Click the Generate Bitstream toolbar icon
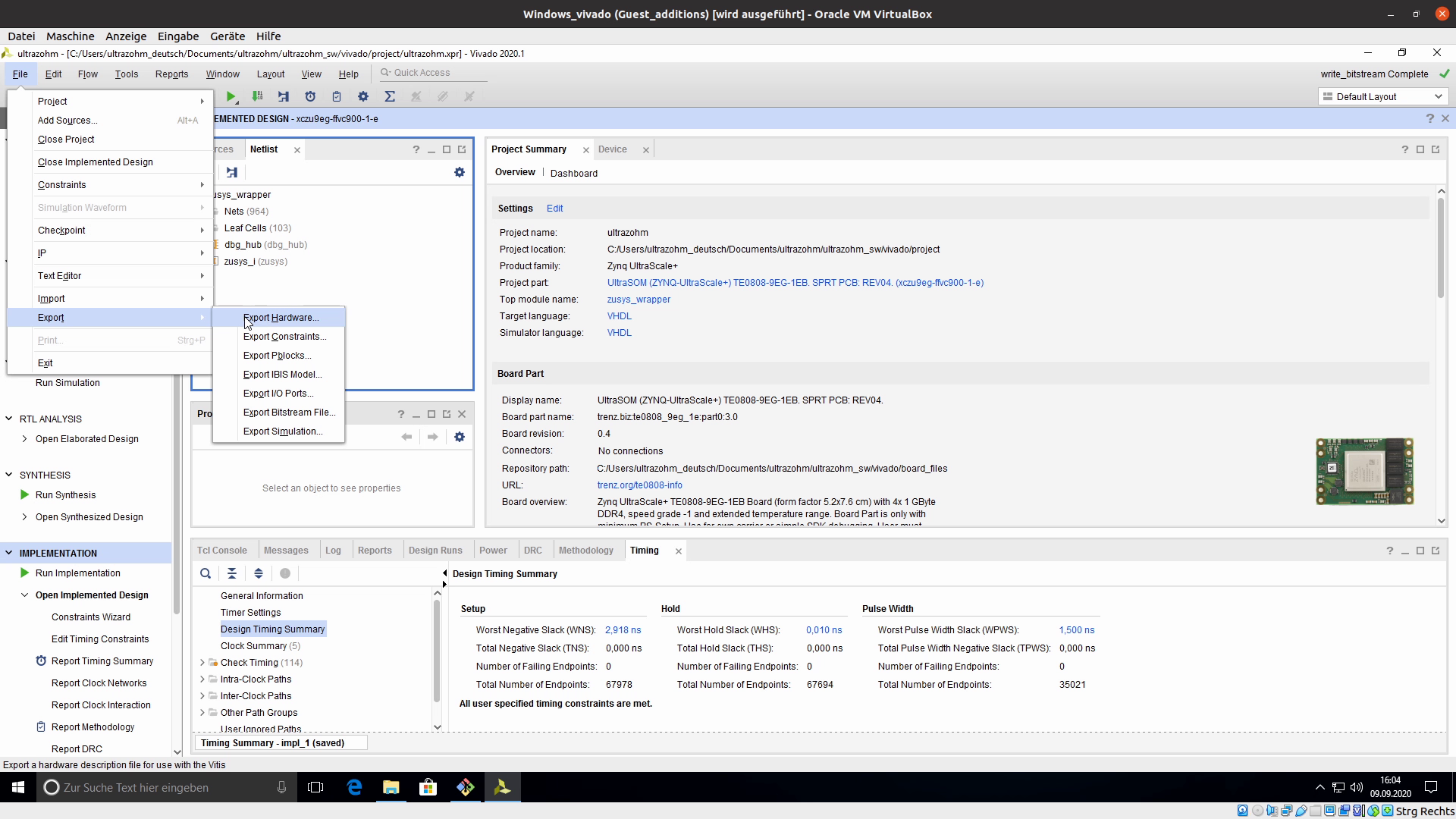1456x819 pixels. point(258,96)
